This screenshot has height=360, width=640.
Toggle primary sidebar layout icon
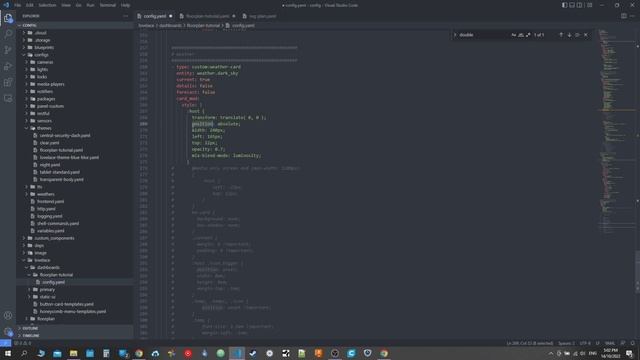click(564, 5)
